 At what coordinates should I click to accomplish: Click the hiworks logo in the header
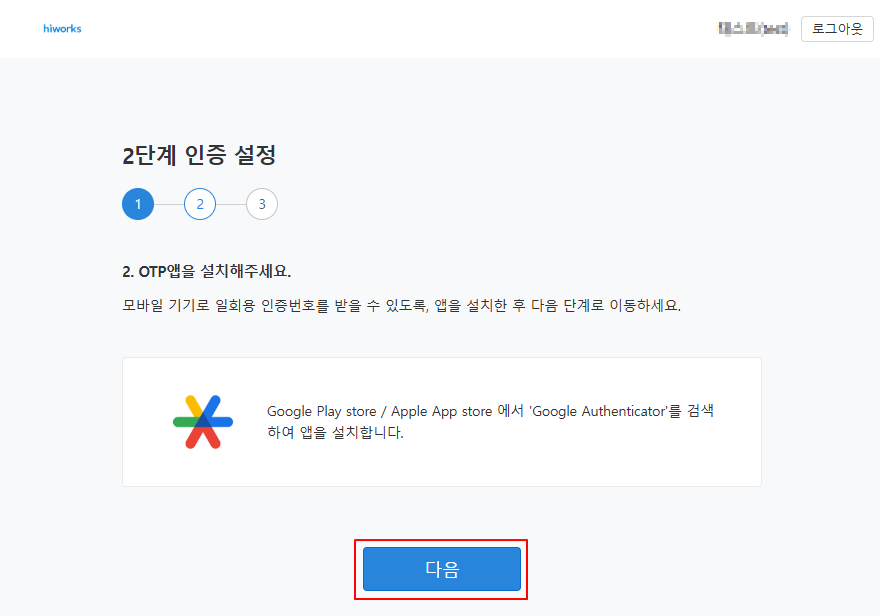(x=62, y=29)
